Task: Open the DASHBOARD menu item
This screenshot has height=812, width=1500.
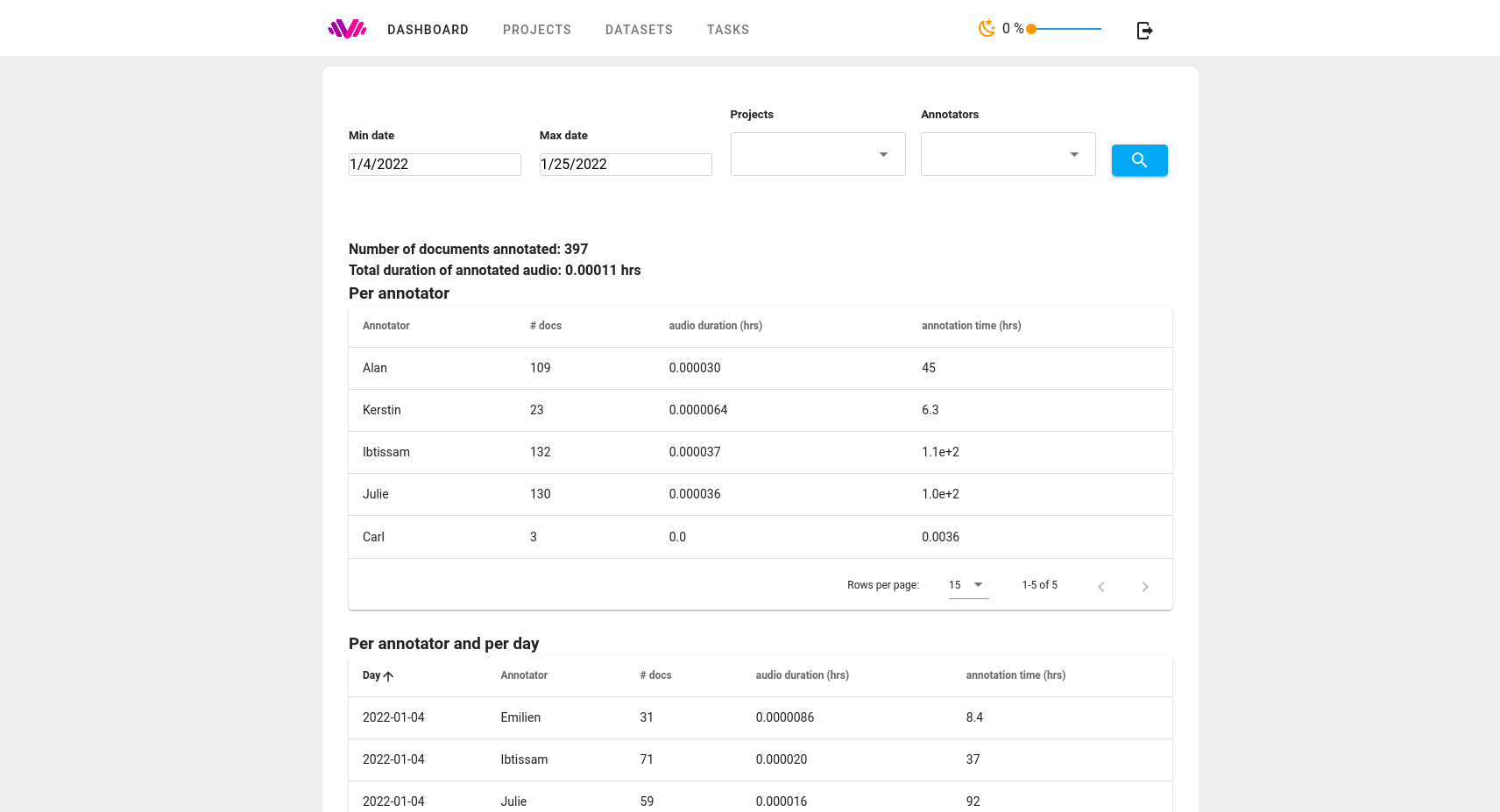Action: [428, 30]
